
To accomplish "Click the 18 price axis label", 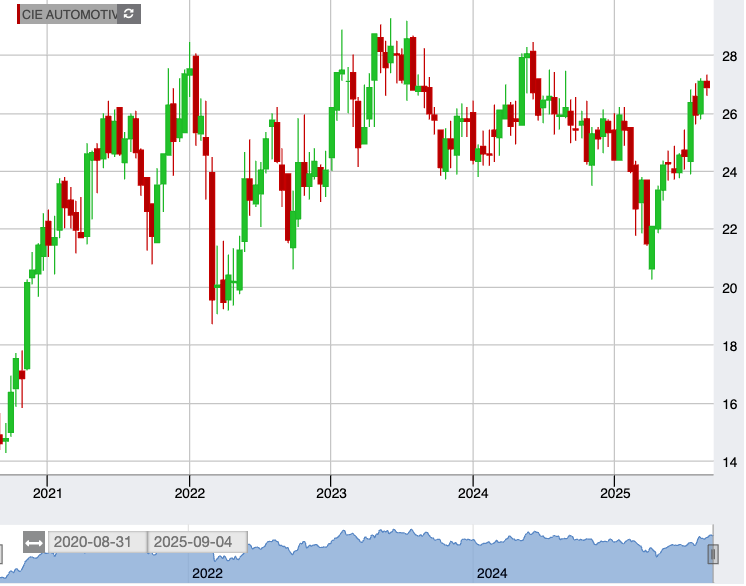I will pos(729,346).
